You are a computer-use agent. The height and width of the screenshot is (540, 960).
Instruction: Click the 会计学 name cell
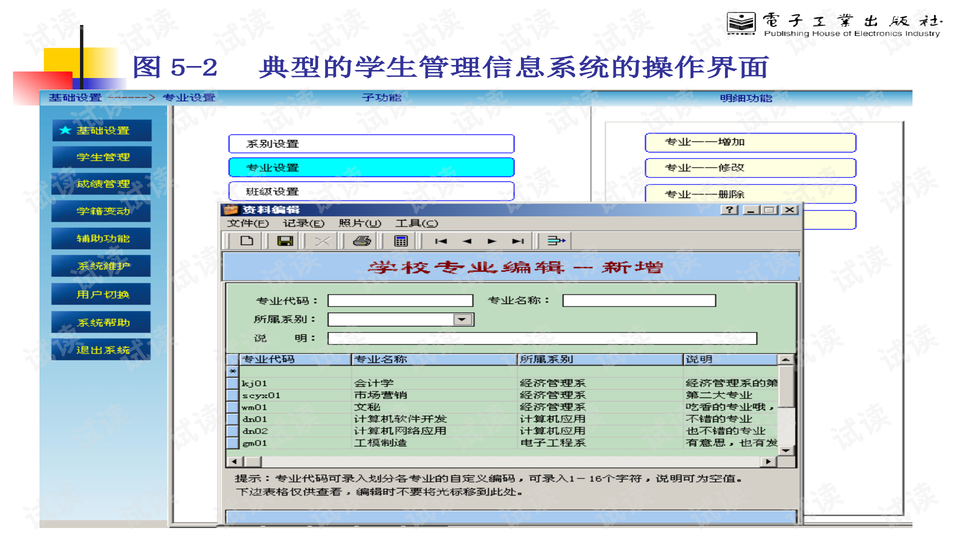435,383
